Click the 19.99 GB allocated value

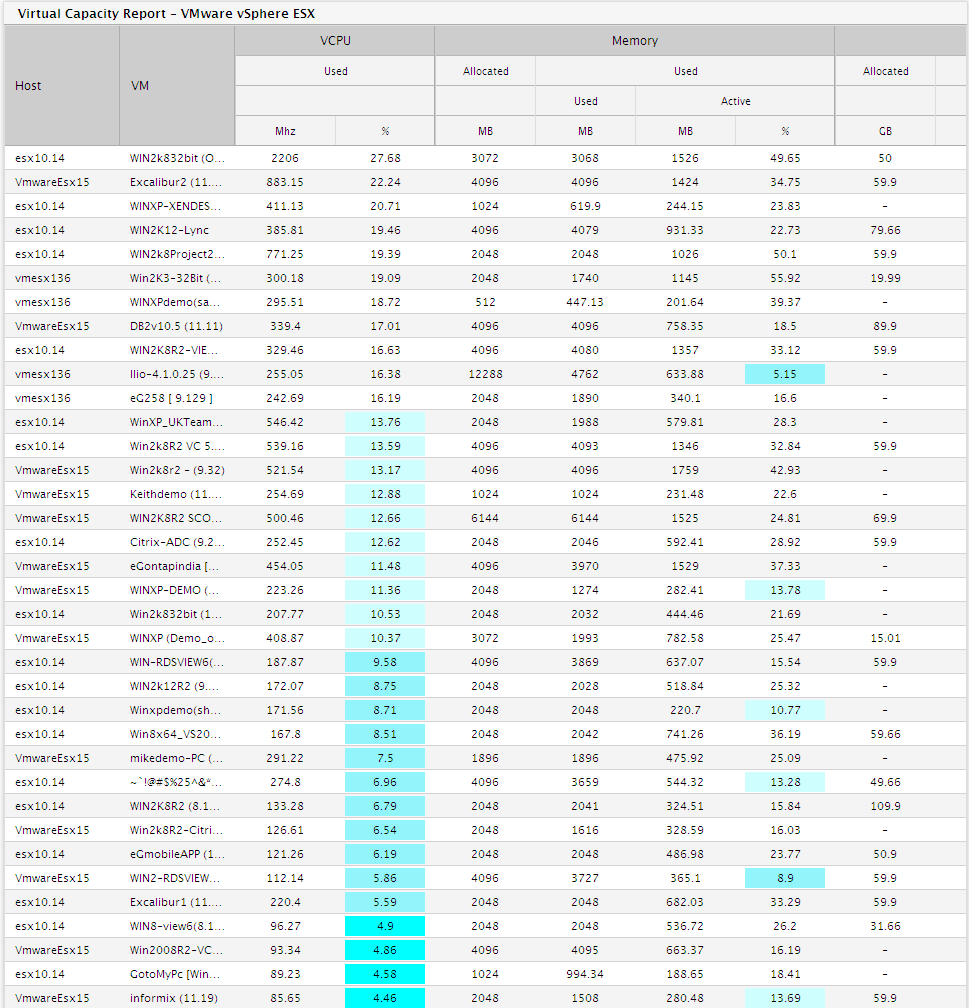click(x=885, y=278)
